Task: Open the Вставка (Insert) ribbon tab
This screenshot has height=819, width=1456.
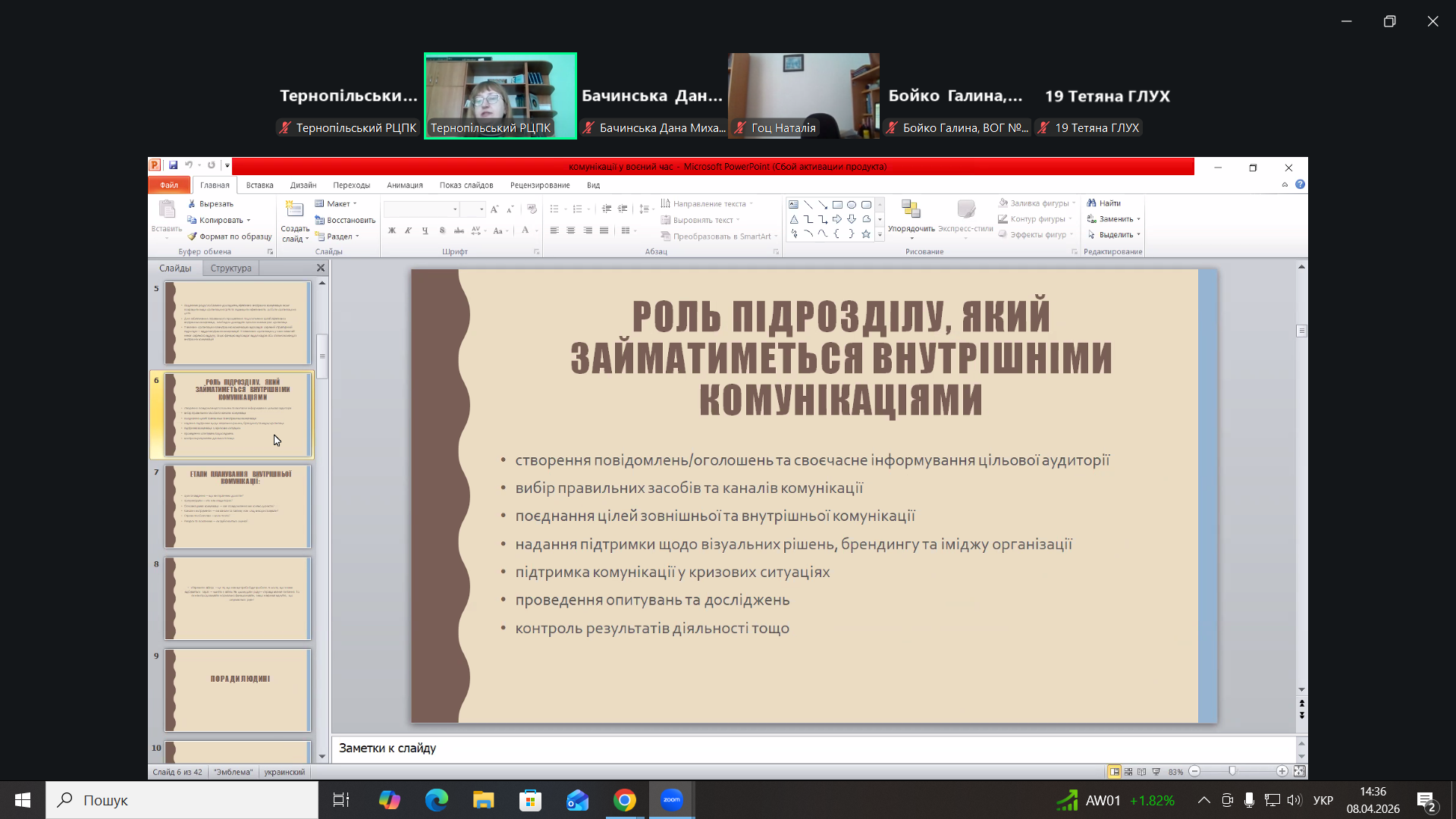Action: click(x=259, y=185)
